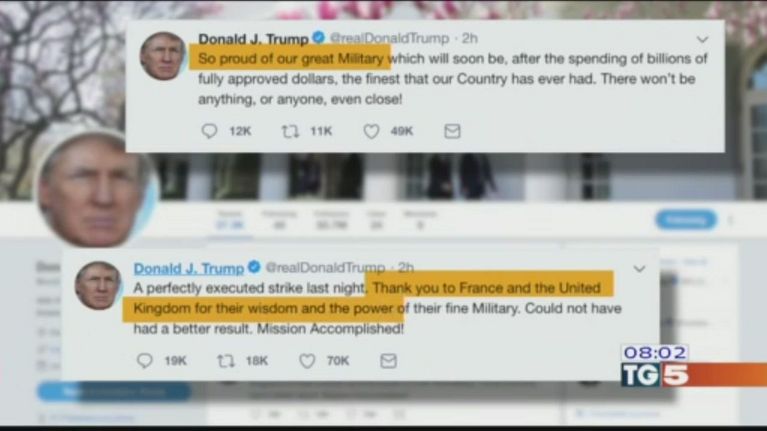The image size is (767, 431).
Task: Retweet the tweet showing 18K retweets
Action: pyautogui.click(x=226, y=361)
